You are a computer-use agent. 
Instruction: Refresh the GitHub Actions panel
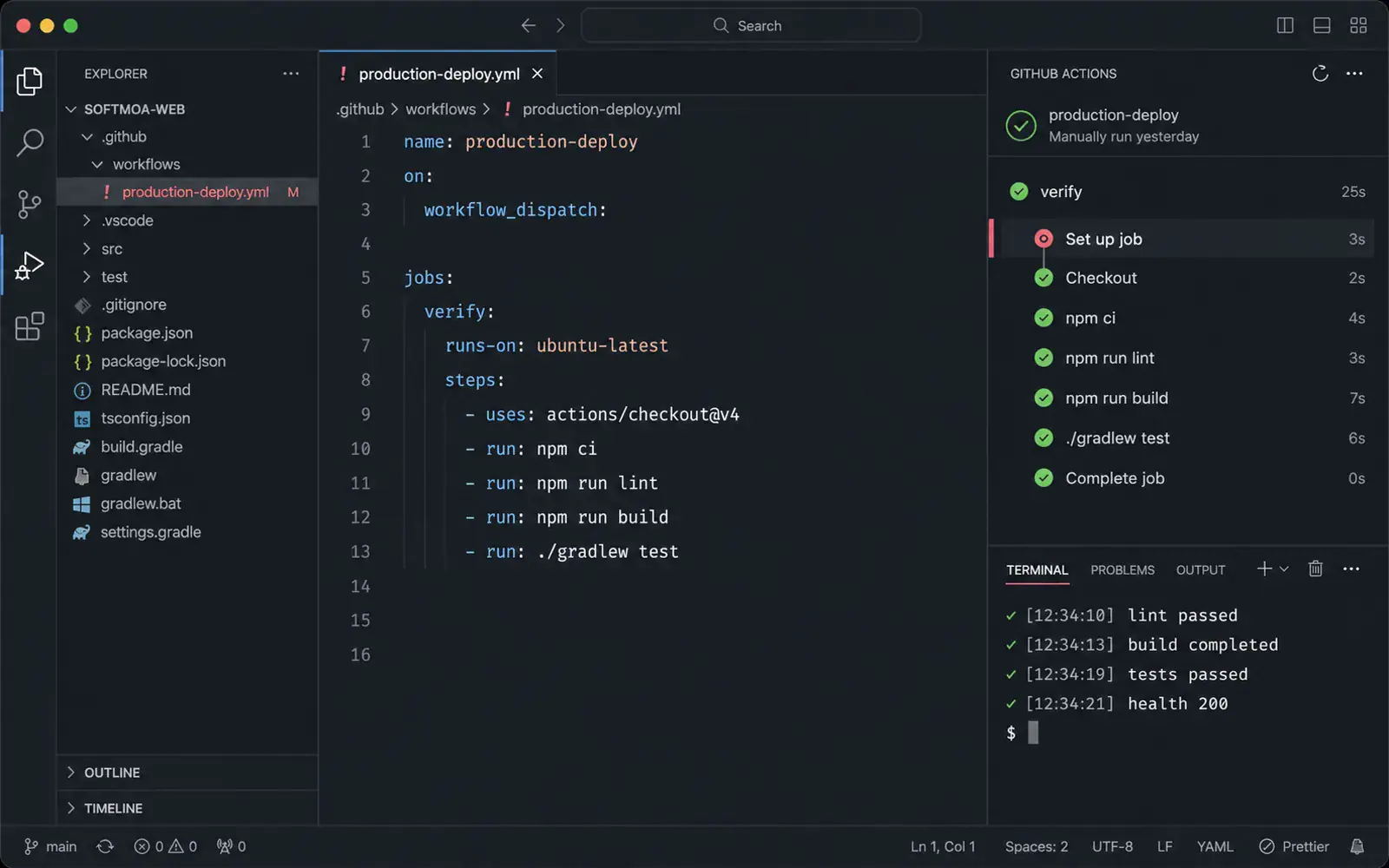(1320, 74)
